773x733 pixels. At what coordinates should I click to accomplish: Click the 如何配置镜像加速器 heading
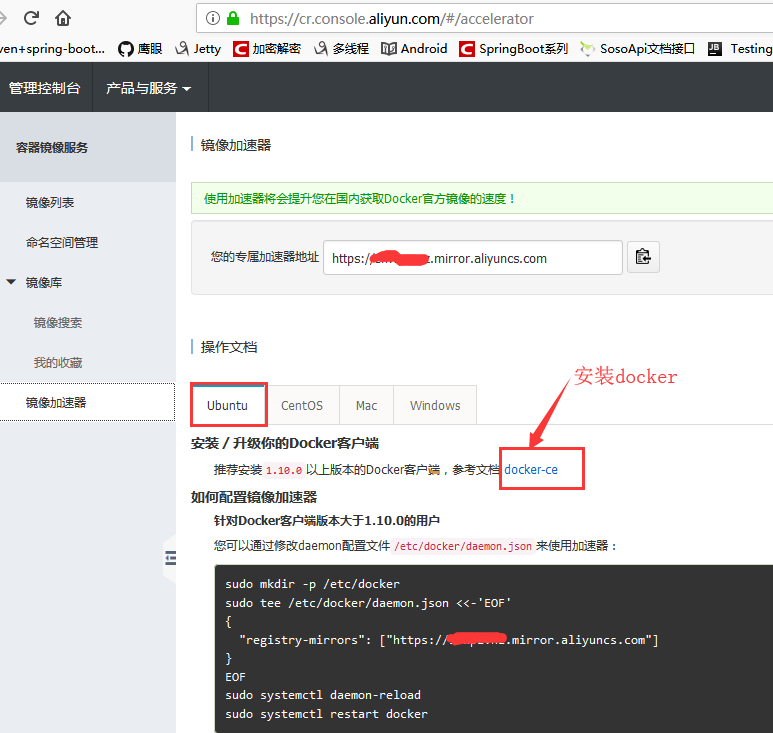tap(253, 497)
